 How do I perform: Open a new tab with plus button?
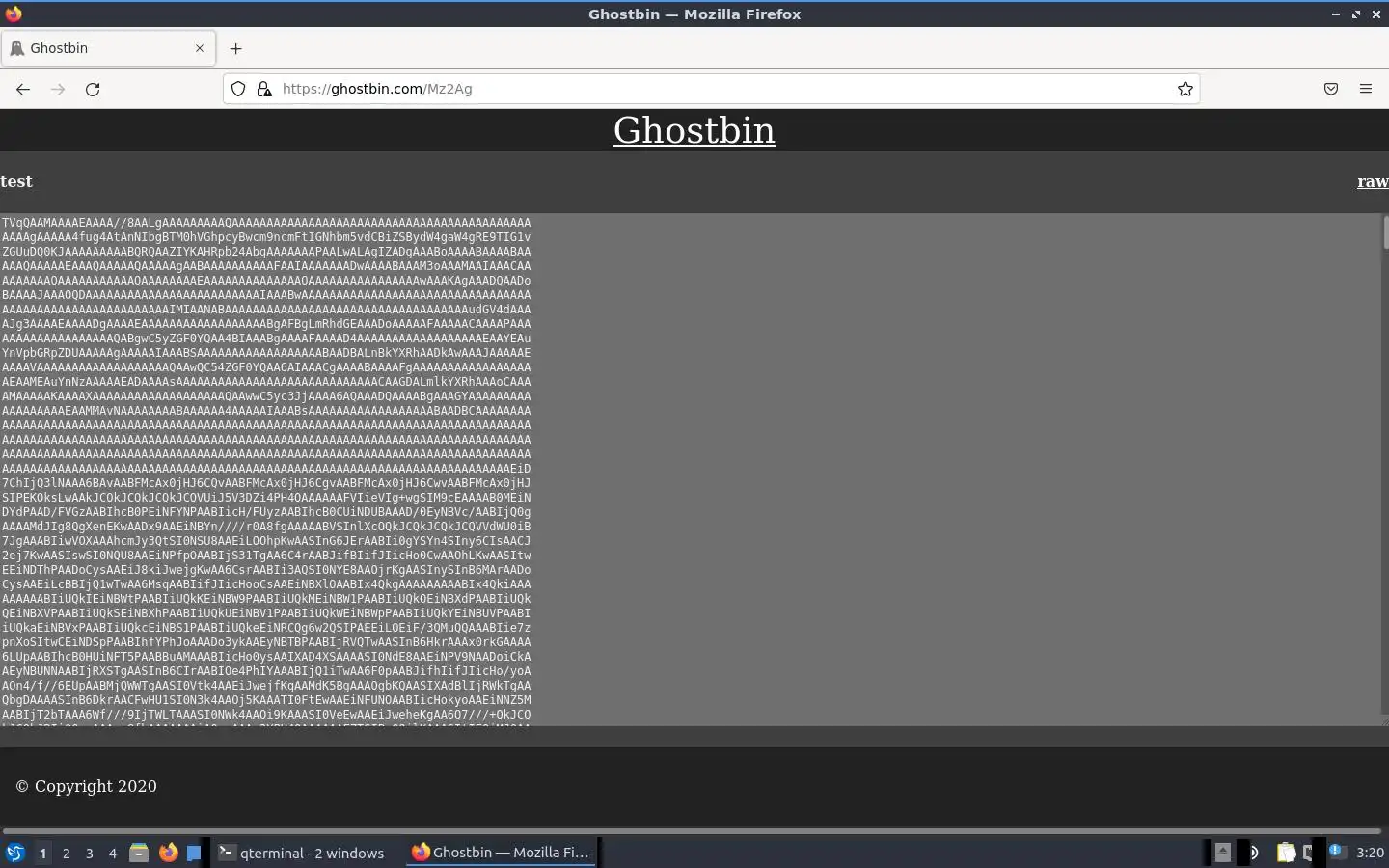tap(236, 48)
